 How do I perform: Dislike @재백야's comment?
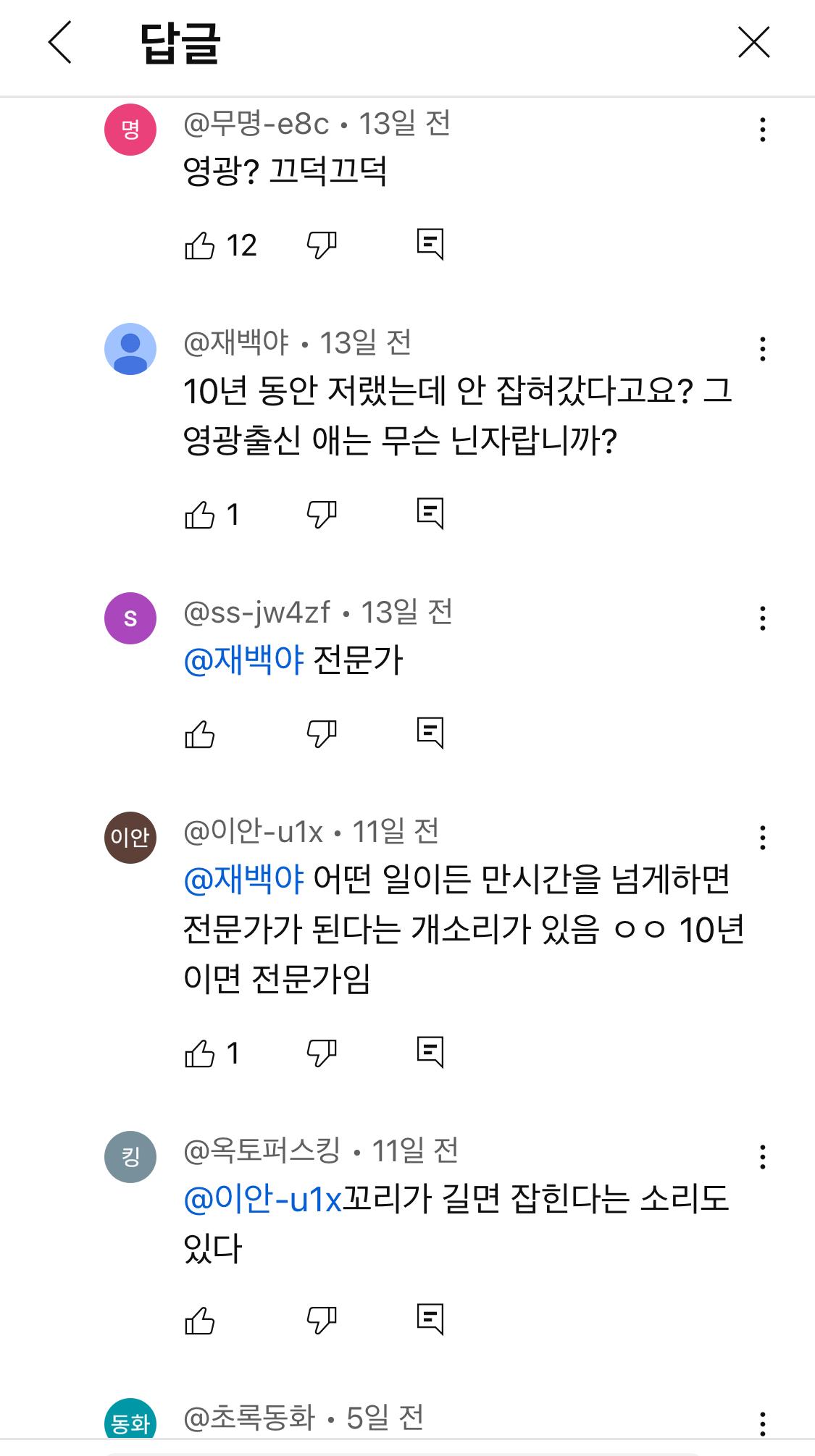(x=321, y=514)
